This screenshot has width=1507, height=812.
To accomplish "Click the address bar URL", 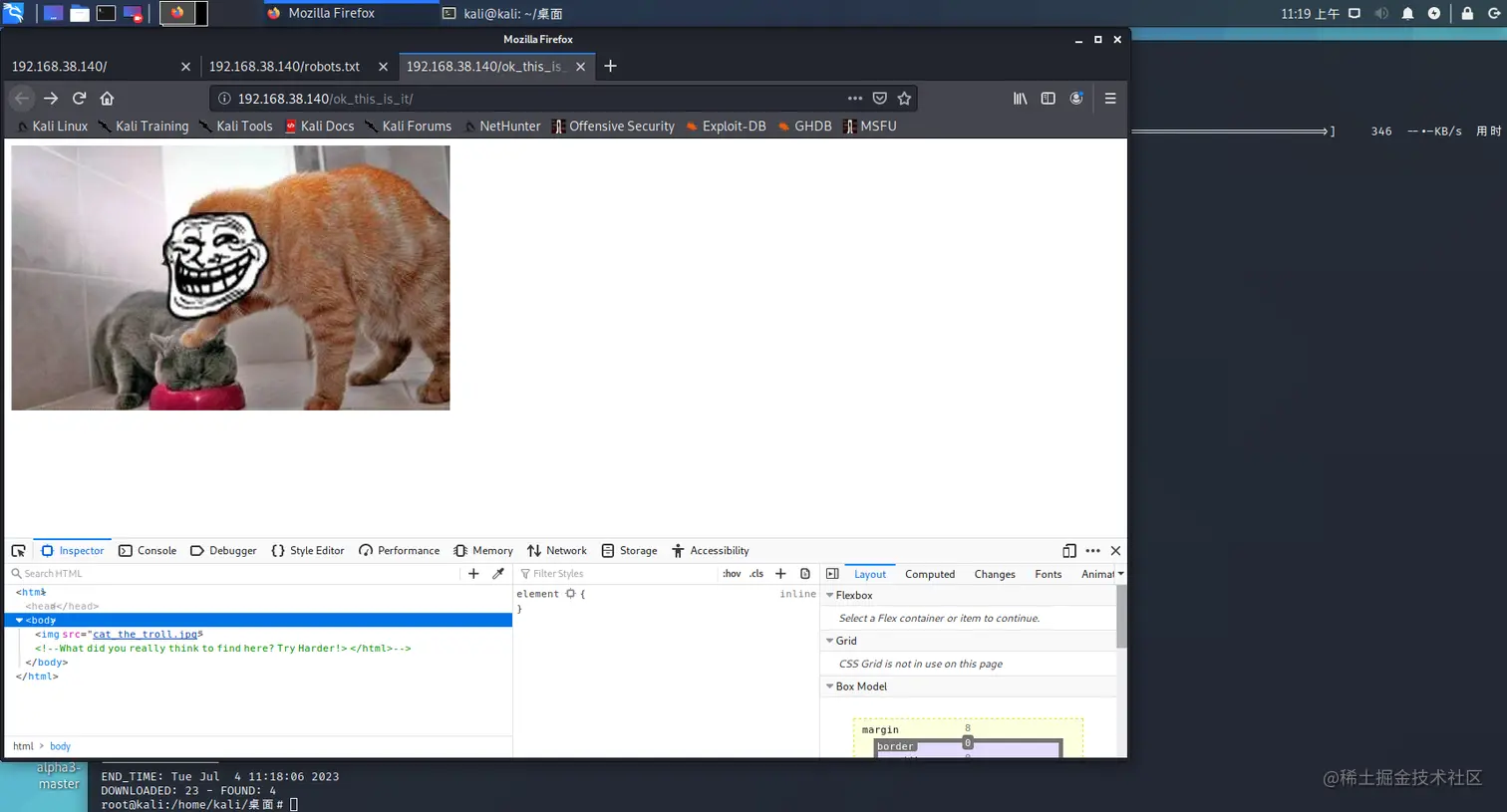I will [x=525, y=99].
